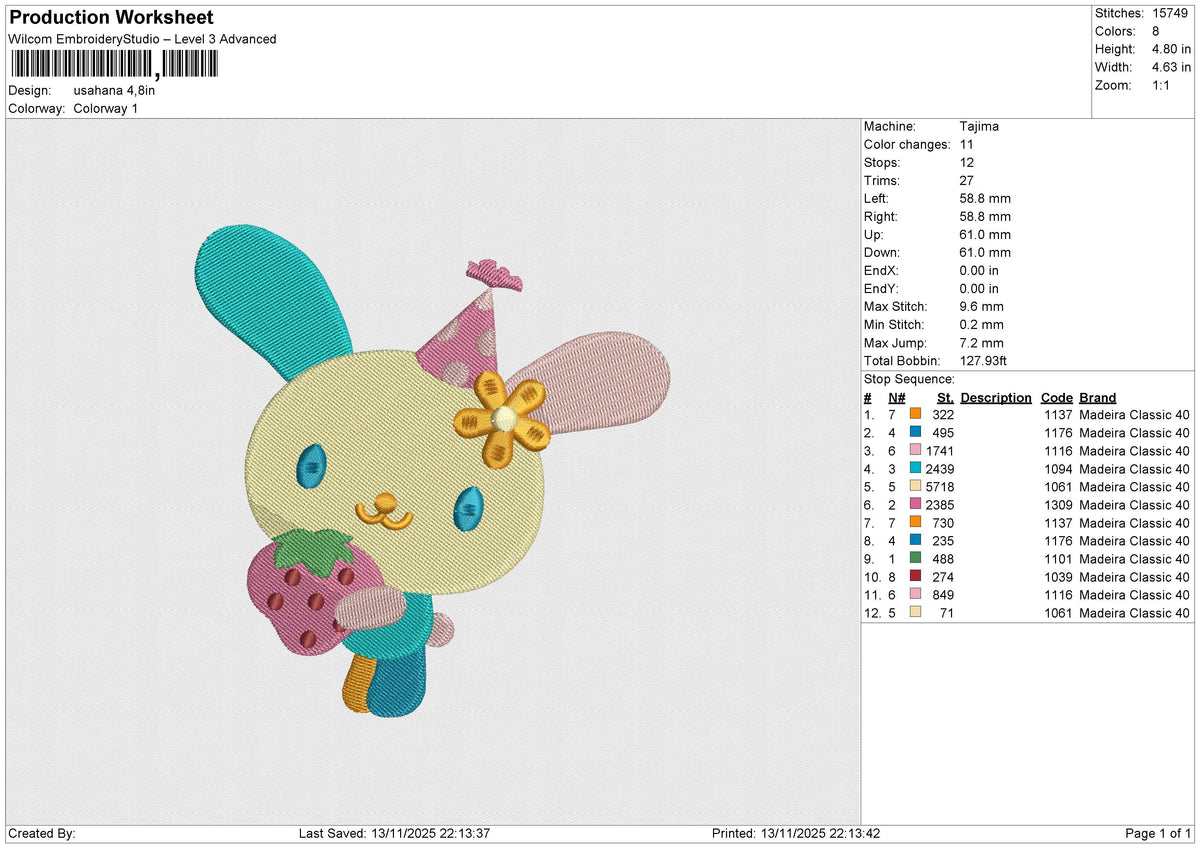1200x848 pixels.
Task: Click the 'Stops:' label
Action: tap(882, 163)
